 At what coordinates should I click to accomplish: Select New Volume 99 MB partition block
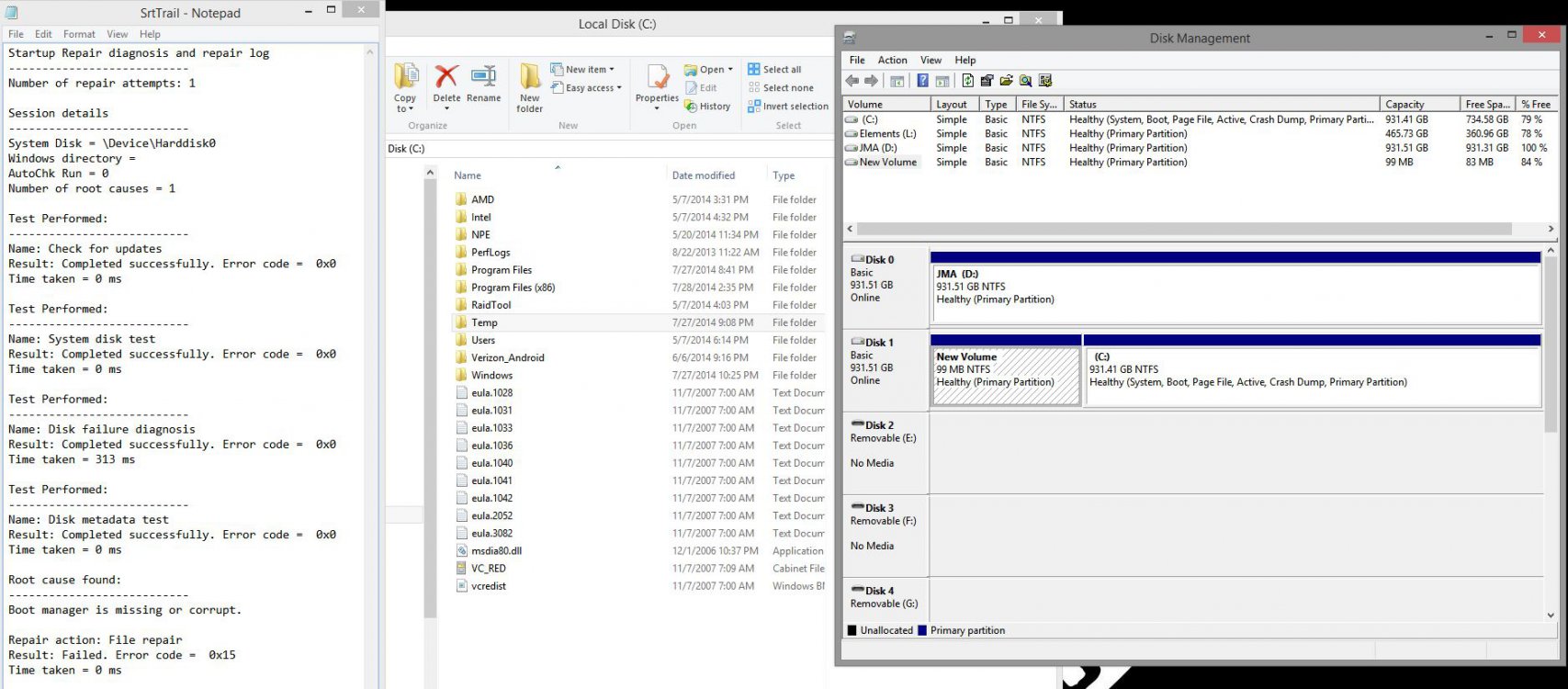coord(1006,371)
